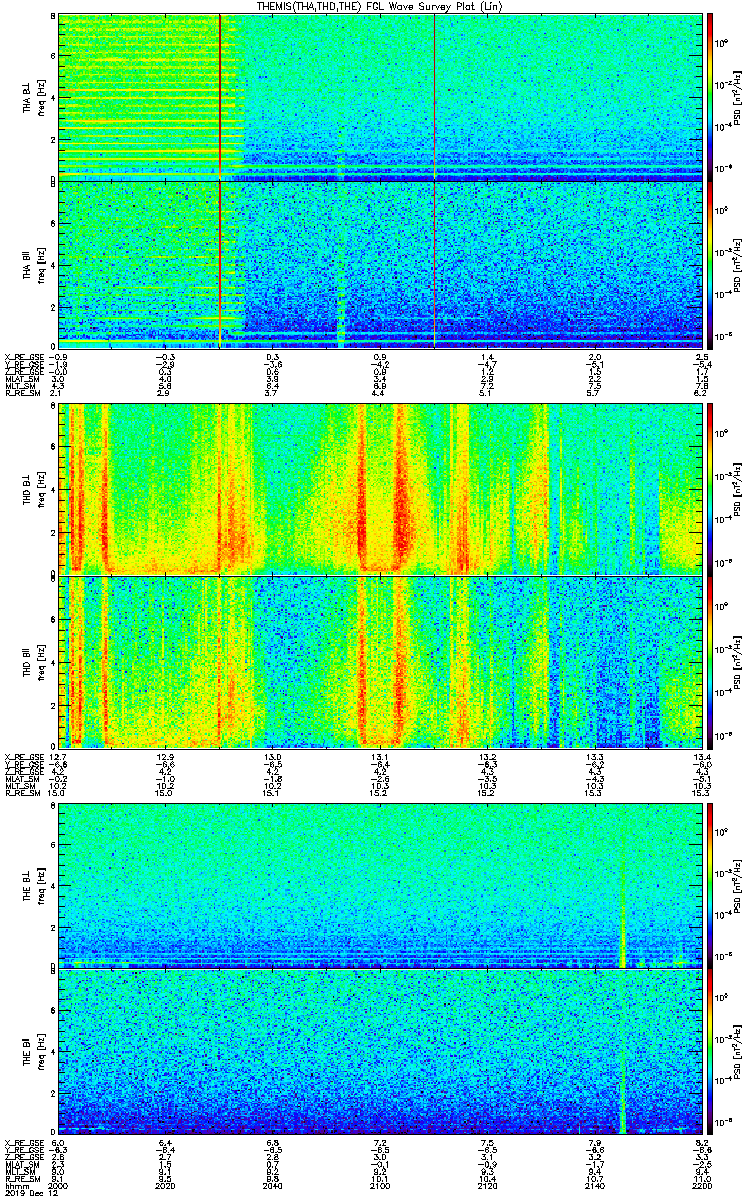Click the PSD colorbar beside THD BII panel
Screen dimensions: 750x1200
tap(711, 661)
